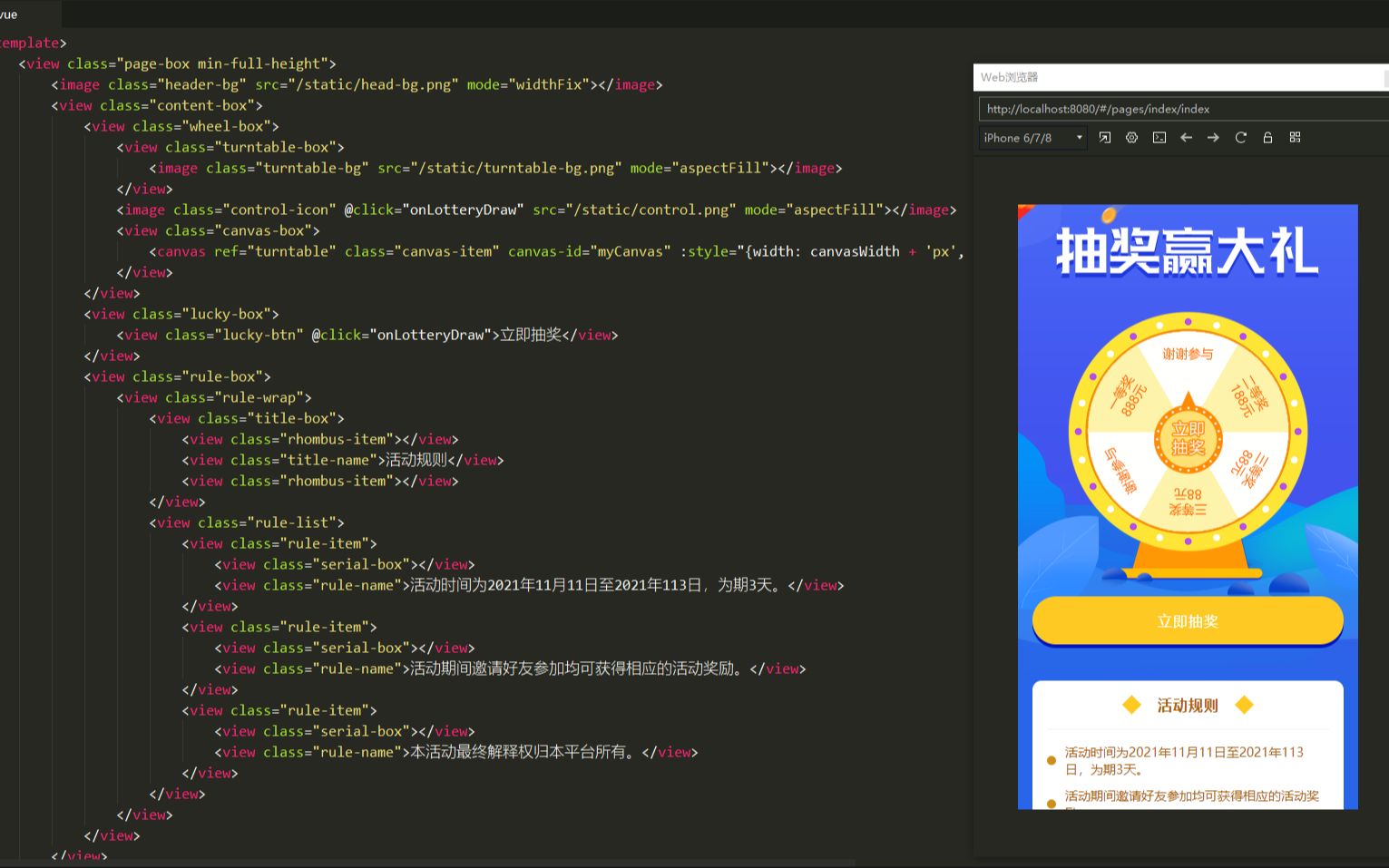Click code line 活动期间邀请好友参加
Viewport: 1389px width, 868px height.
tap(510, 668)
